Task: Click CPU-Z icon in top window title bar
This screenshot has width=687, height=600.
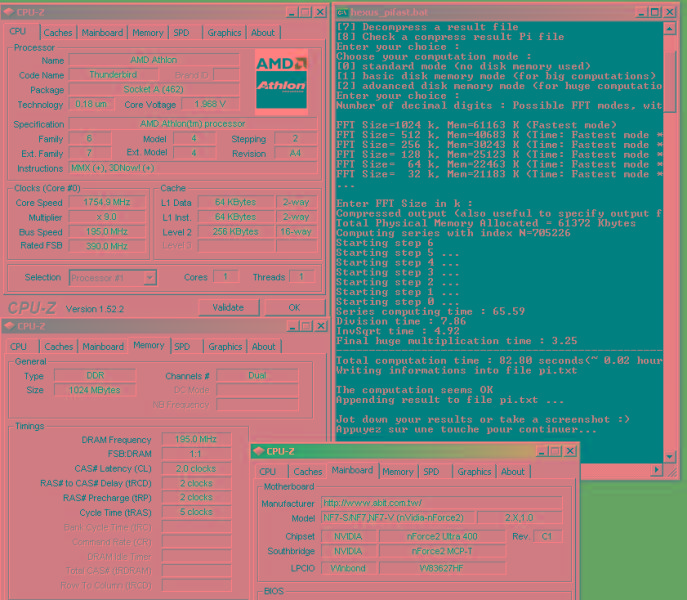Action: click(x=8, y=12)
